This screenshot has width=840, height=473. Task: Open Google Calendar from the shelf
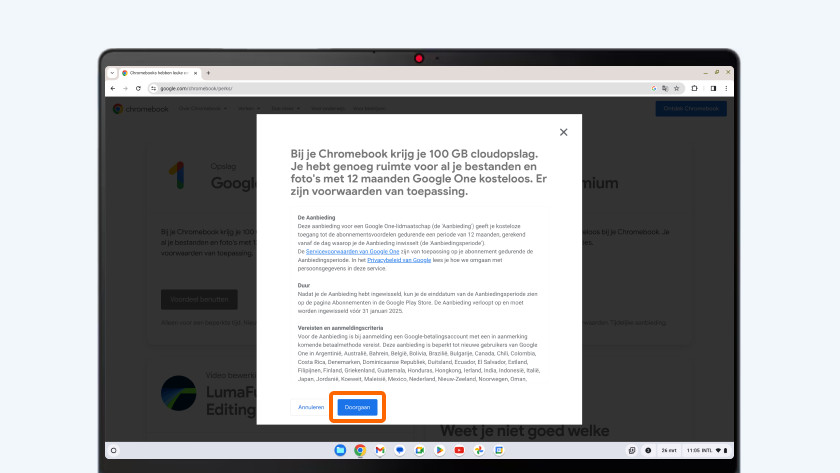point(499,451)
